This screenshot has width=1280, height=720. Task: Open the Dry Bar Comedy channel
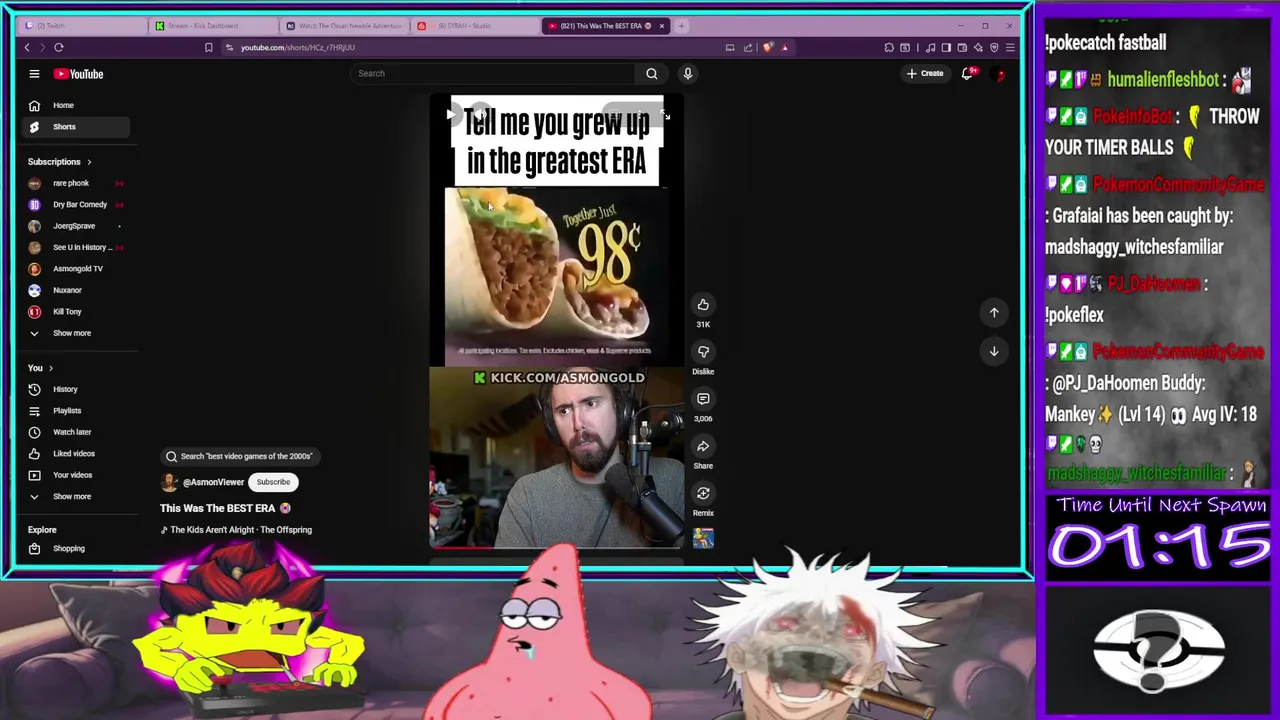pos(75,205)
